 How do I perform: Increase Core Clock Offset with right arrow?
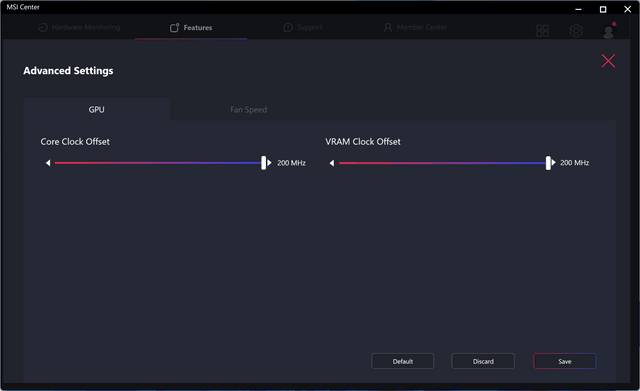pyautogui.click(x=269, y=163)
